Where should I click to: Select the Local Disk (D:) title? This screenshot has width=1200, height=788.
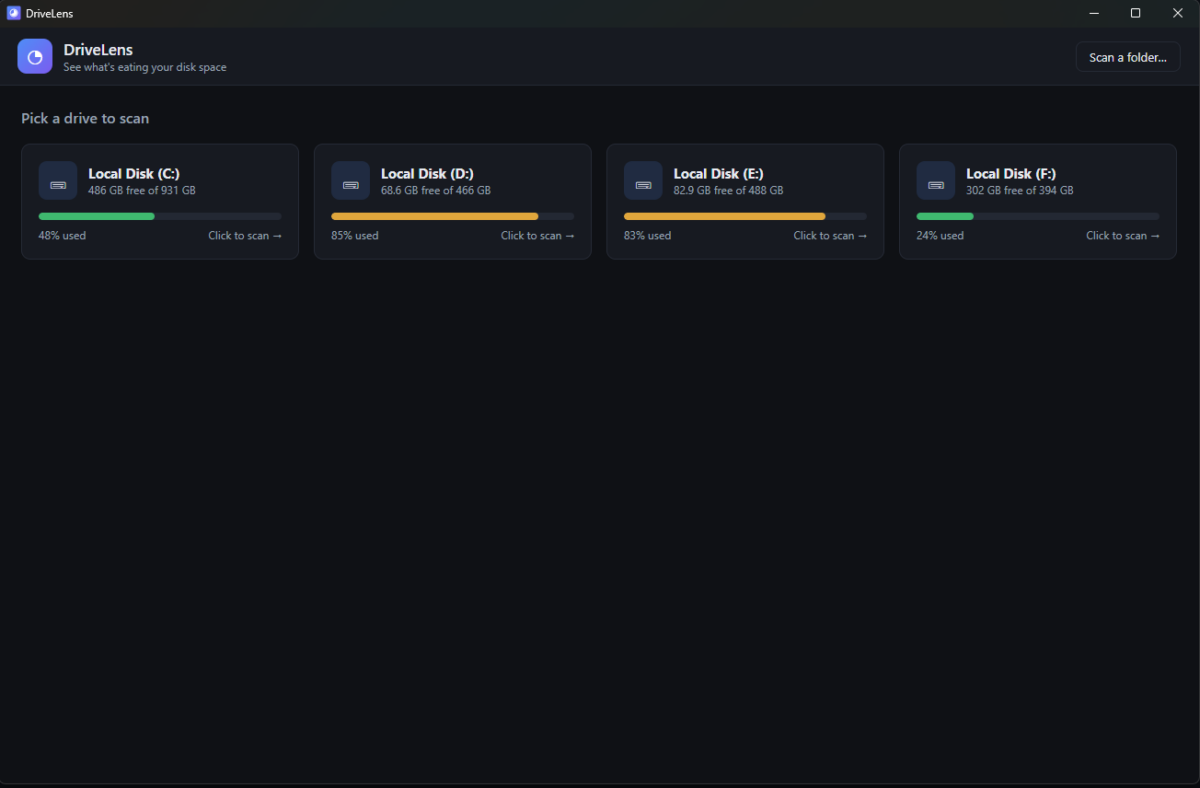pos(427,174)
